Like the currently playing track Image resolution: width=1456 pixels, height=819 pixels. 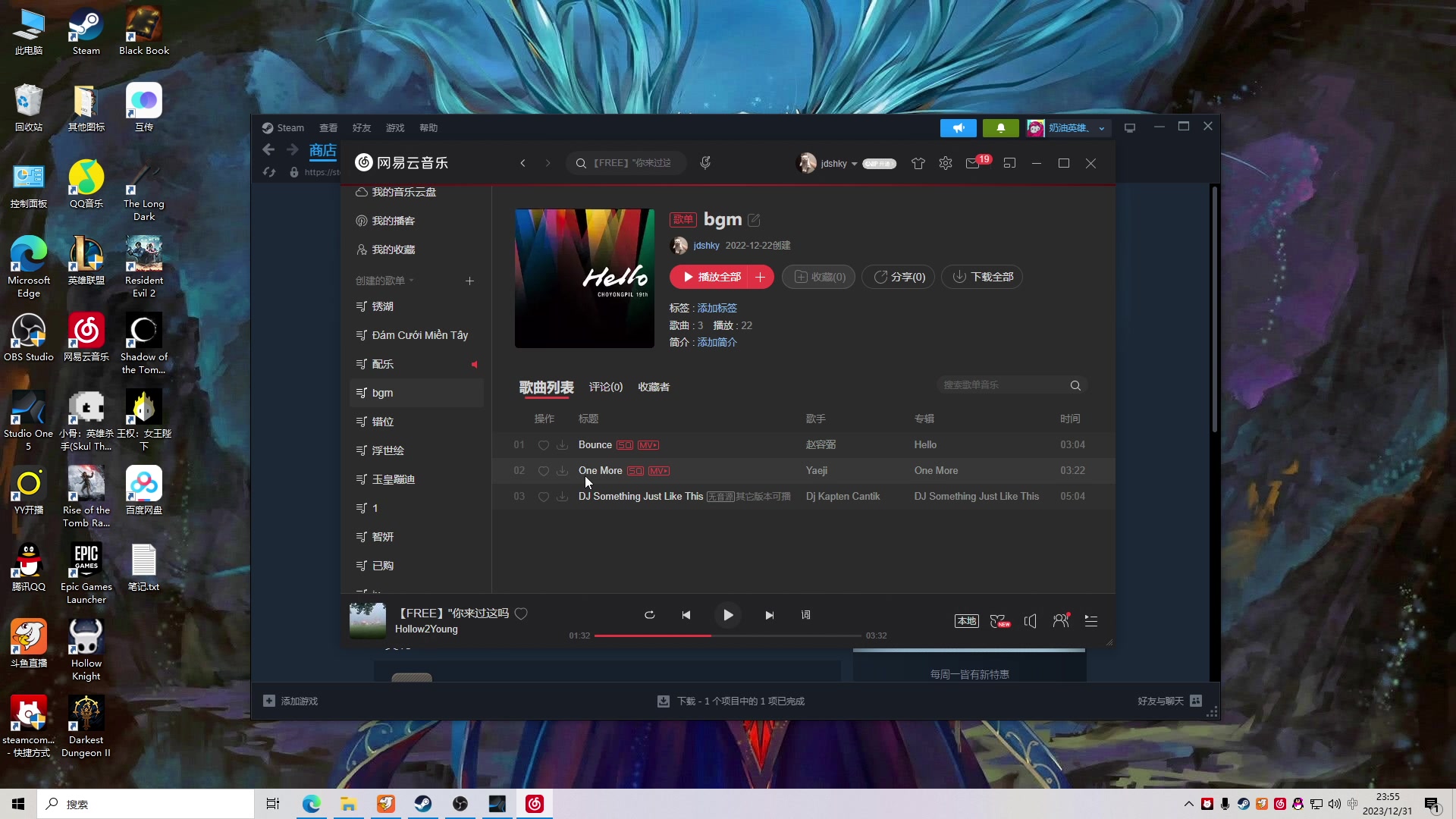521,613
